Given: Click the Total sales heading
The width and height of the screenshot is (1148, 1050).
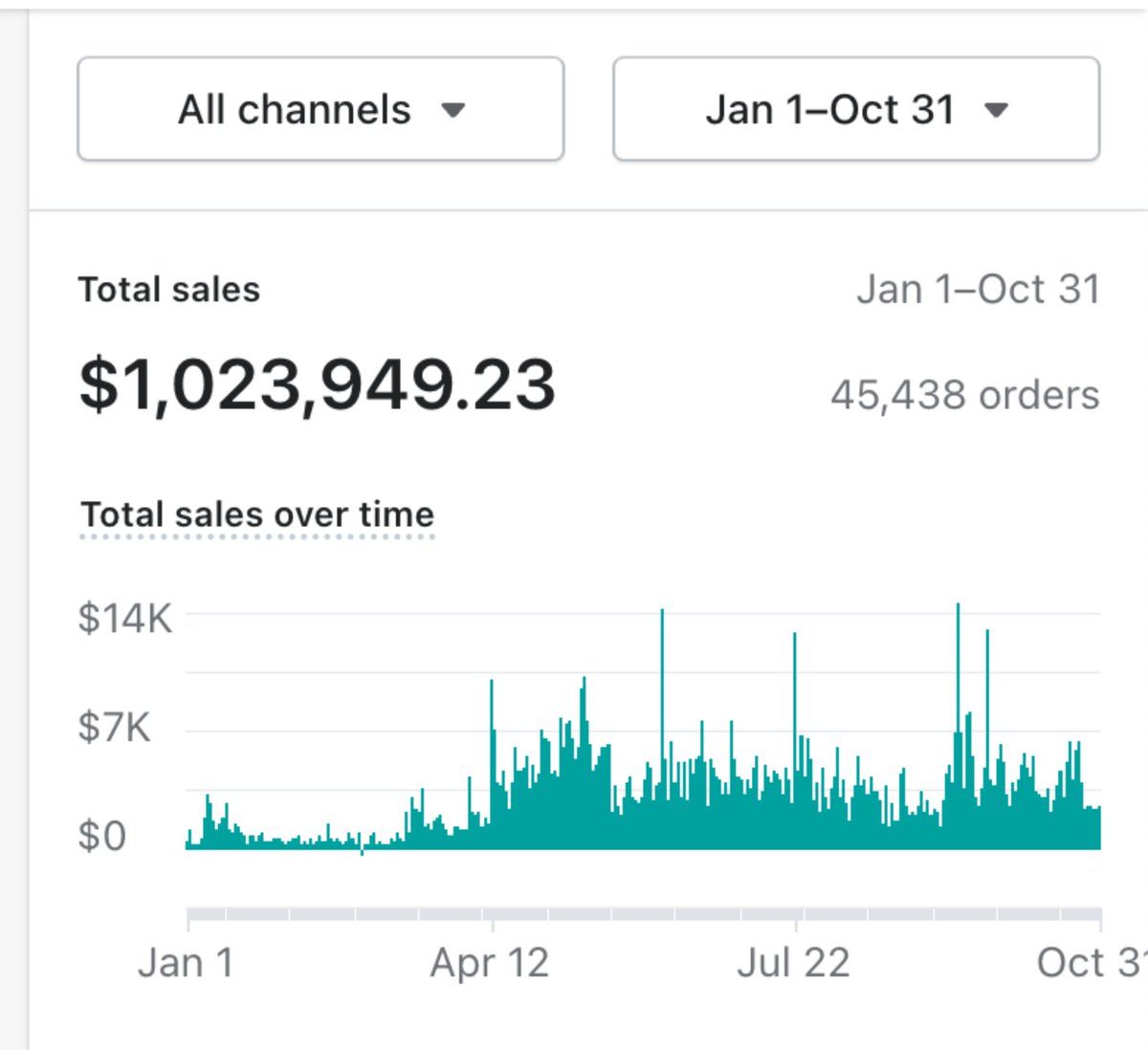Looking at the screenshot, I should tap(169, 289).
